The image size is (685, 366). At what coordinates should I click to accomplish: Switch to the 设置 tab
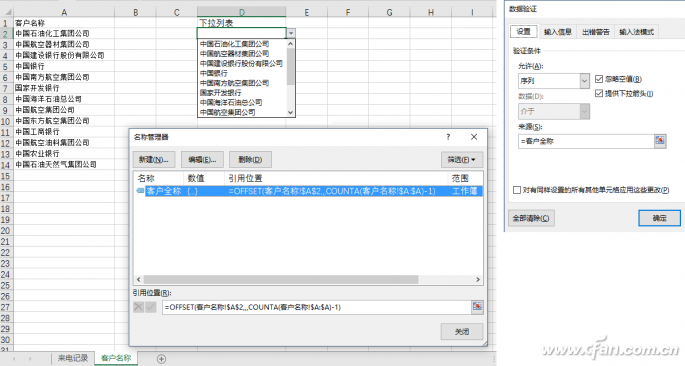(523, 31)
